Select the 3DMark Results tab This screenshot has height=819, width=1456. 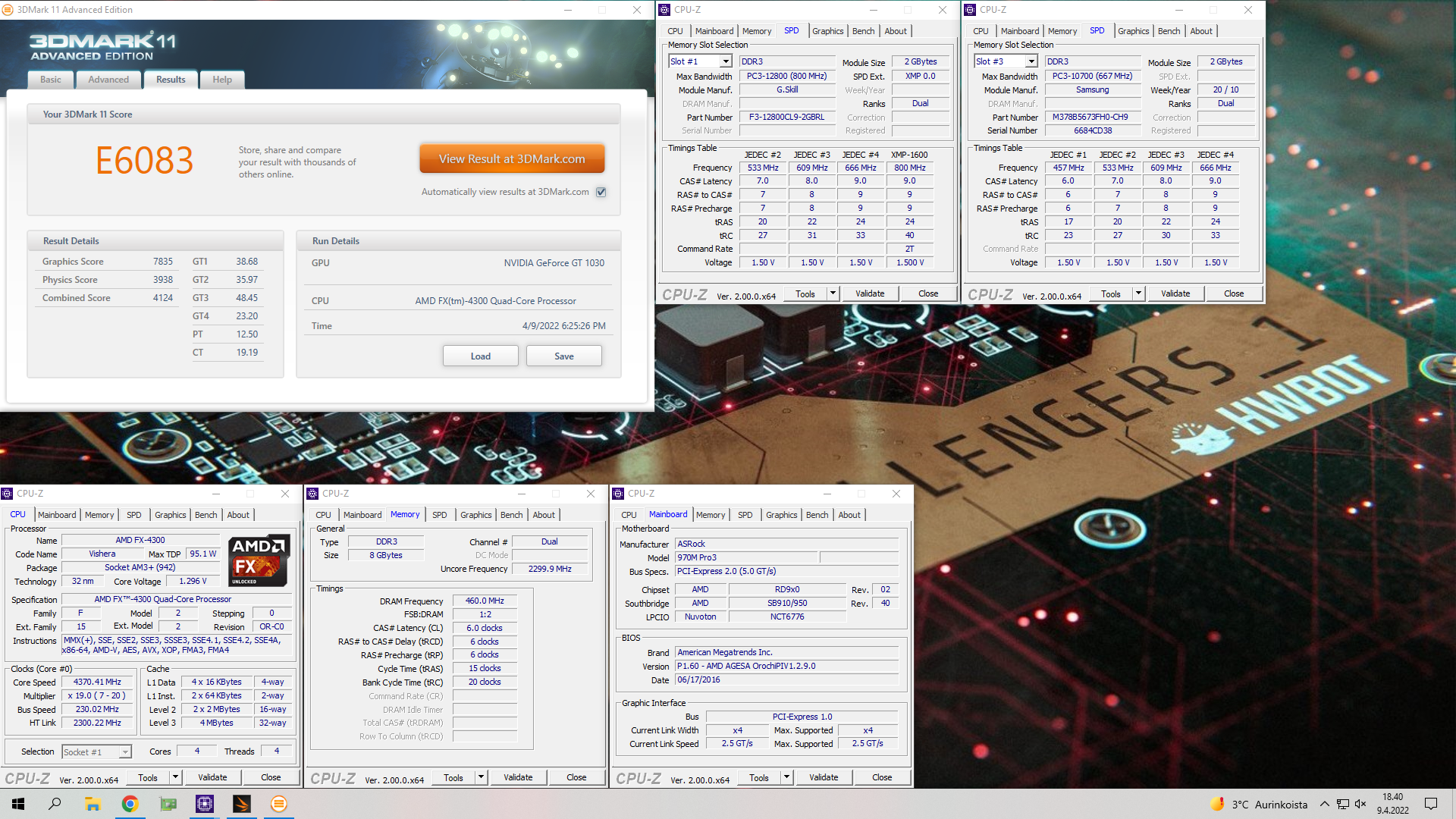coord(171,80)
